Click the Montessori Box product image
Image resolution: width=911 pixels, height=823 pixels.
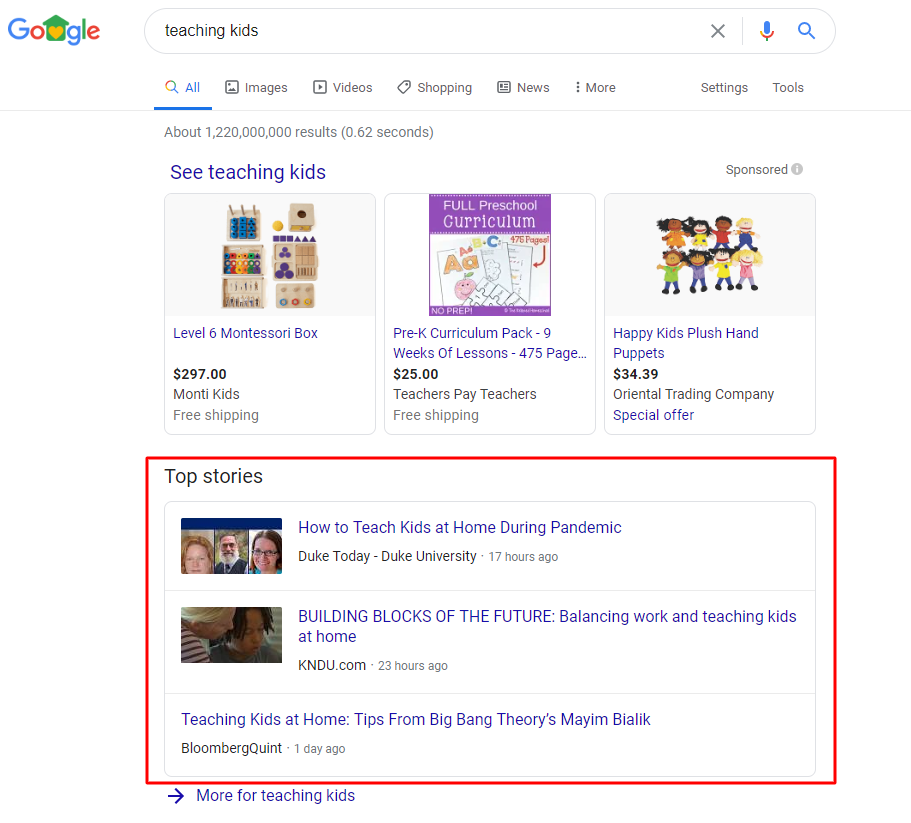pyautogui.click(x=270, y=255)
